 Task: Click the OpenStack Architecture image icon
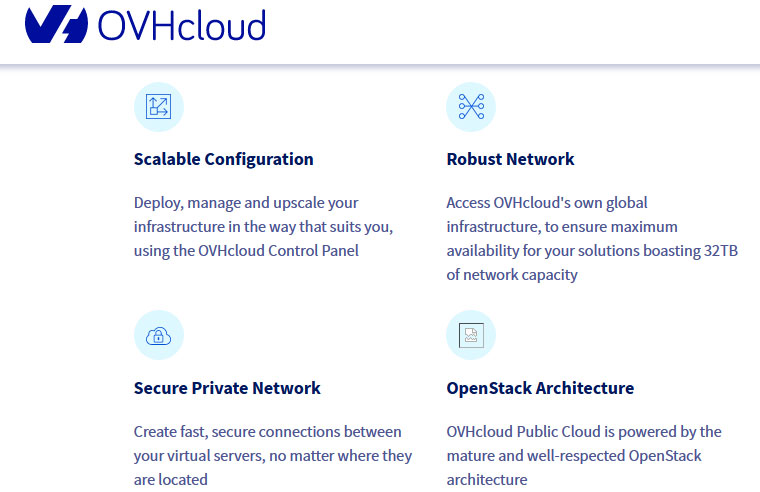click(x=471, y=335)
